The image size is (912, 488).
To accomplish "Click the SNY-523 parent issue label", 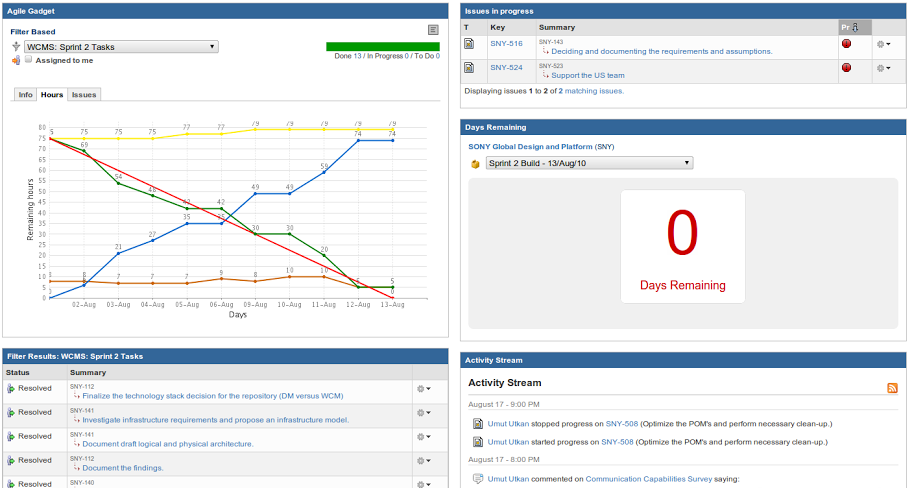I will (x=550, y=66).
